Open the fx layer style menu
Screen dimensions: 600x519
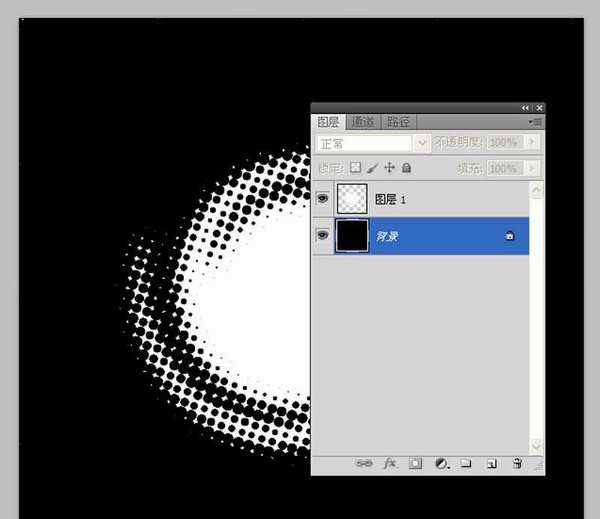[390, 464]
